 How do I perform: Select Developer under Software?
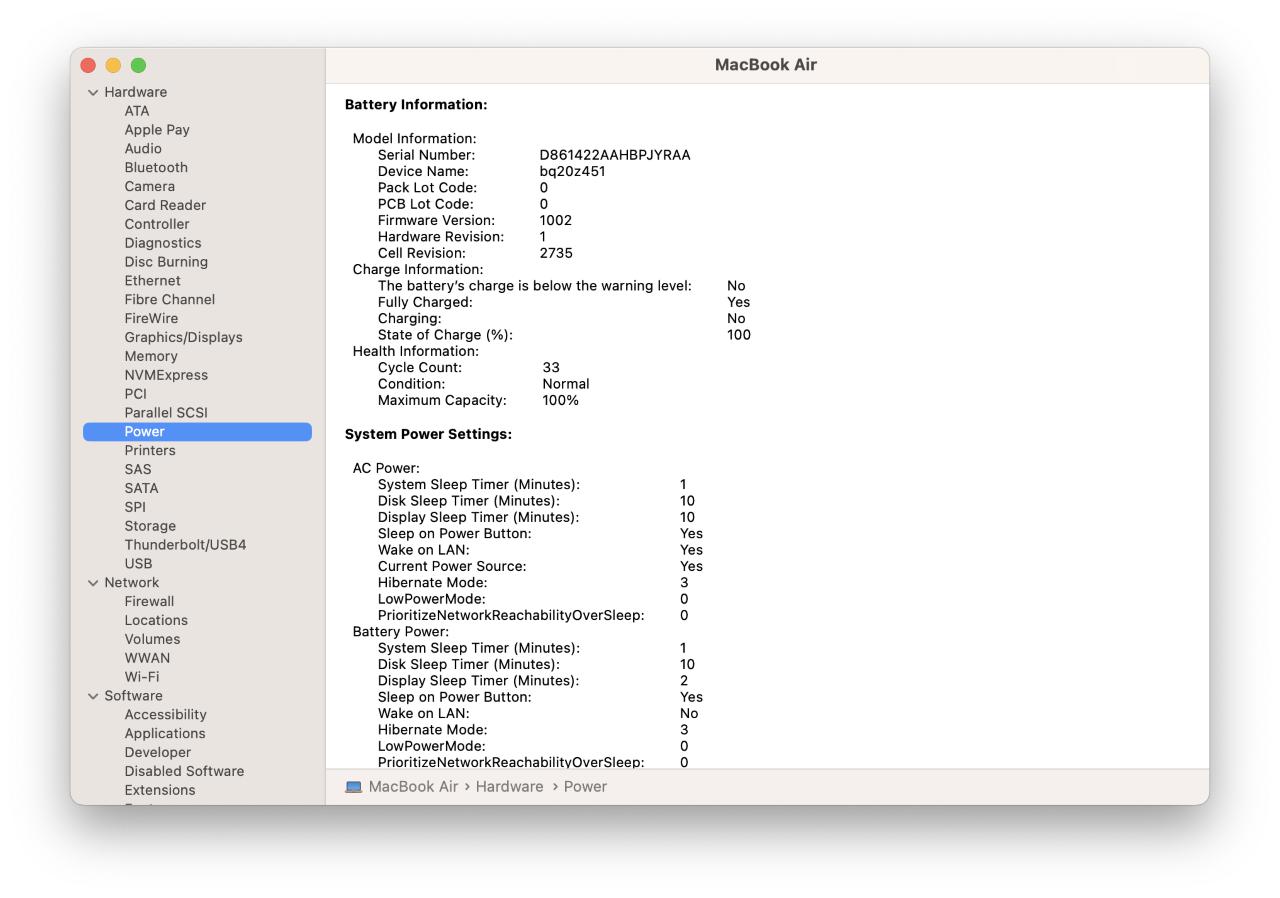[157, 753]
